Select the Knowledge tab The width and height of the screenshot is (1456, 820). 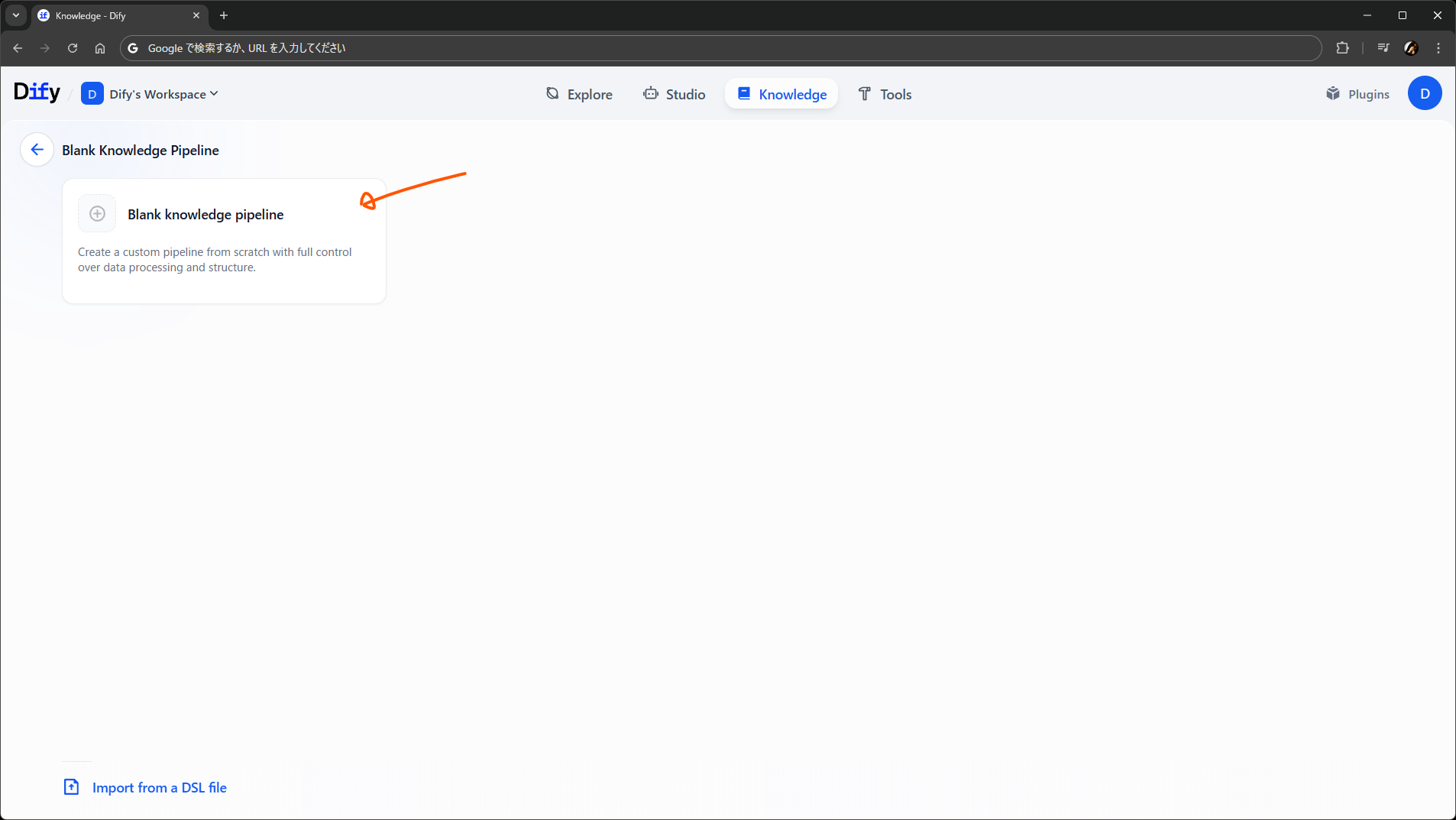click(781, 94)
